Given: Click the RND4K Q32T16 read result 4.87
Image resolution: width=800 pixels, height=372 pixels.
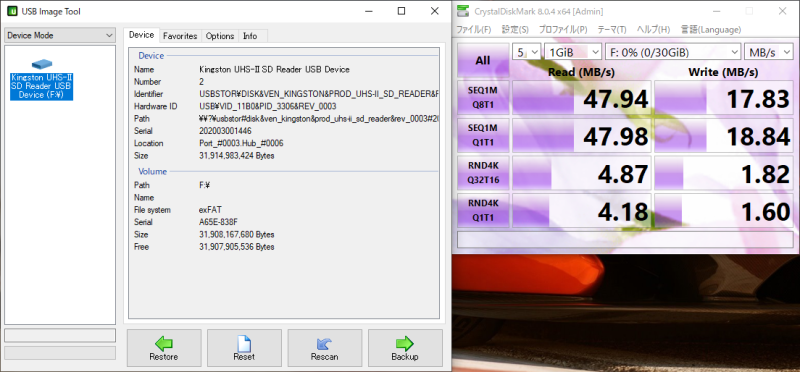Looking at the screenshot, I should (582, 173).
